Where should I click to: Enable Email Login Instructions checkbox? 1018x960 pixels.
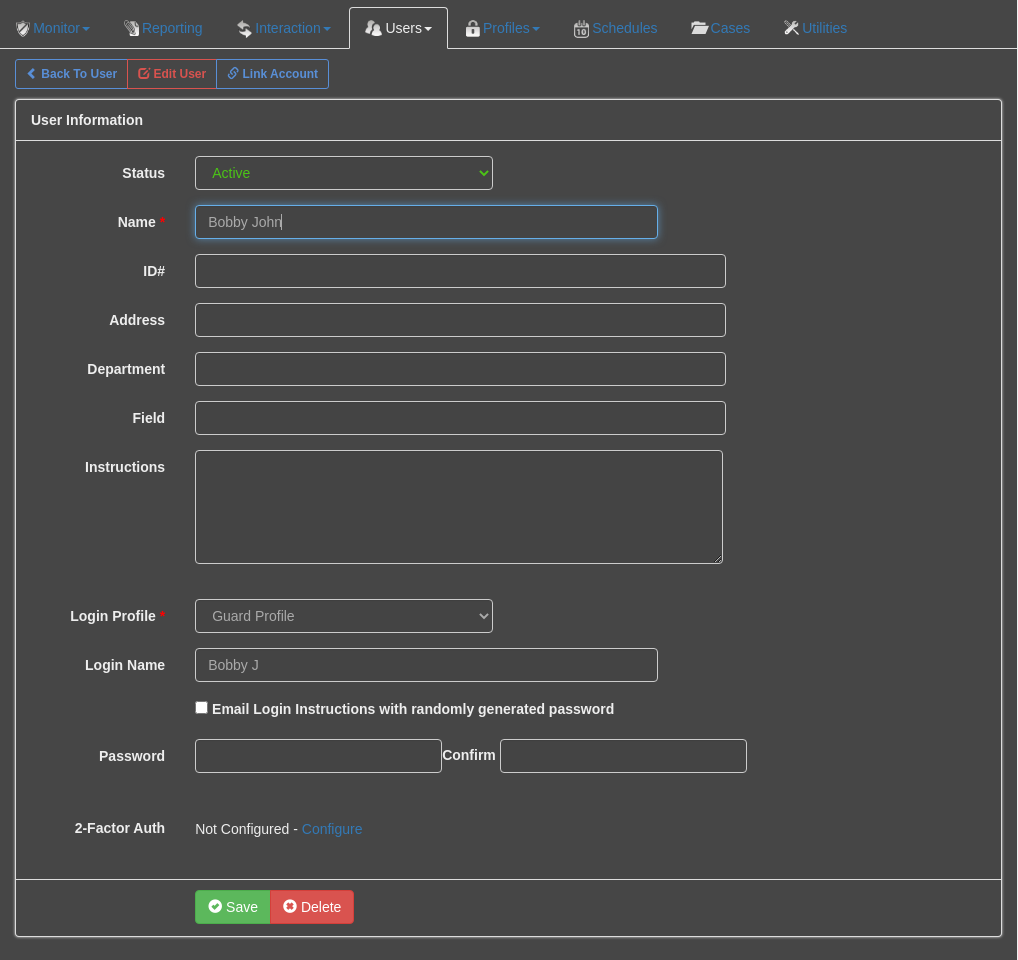pos(202,708)
